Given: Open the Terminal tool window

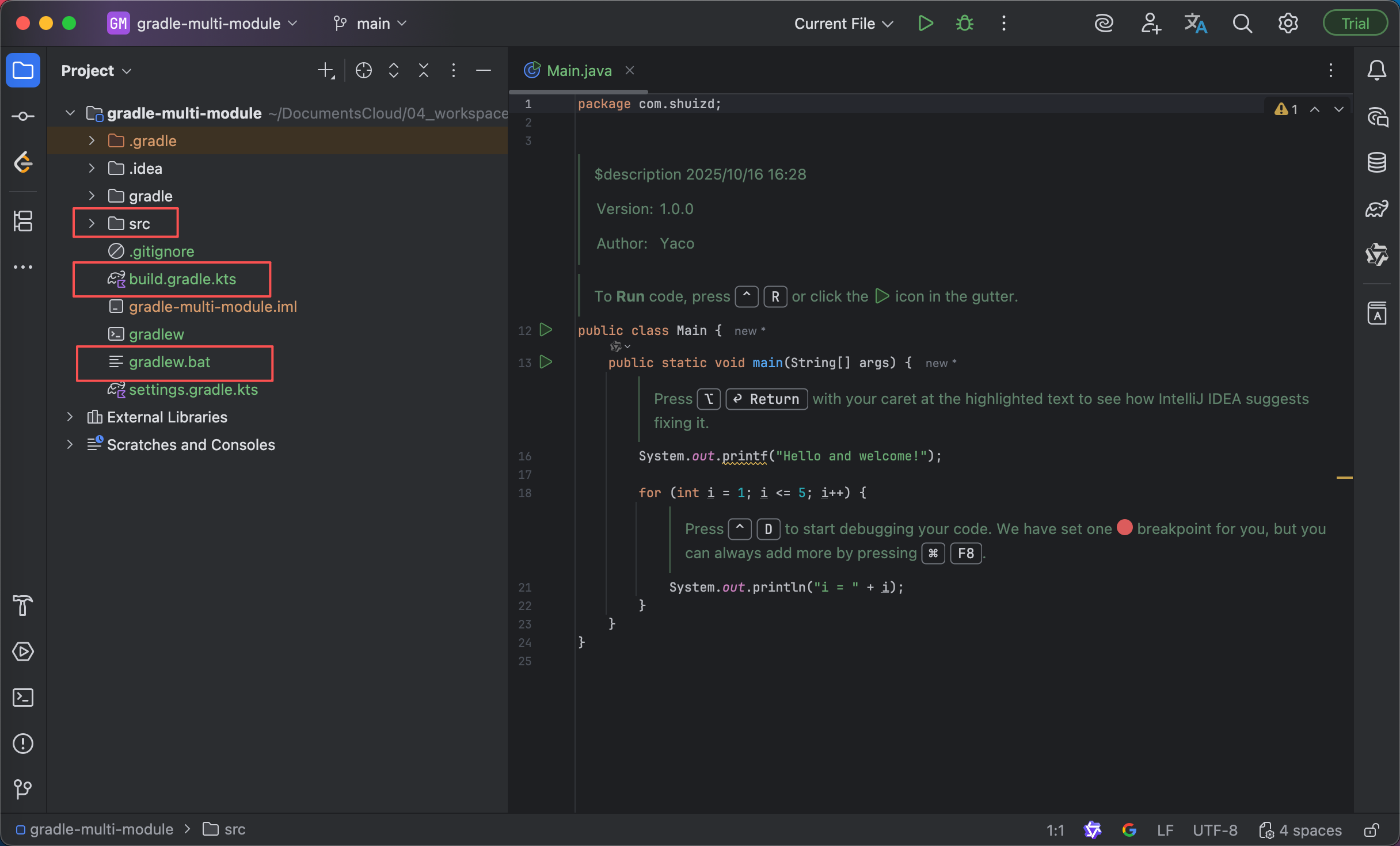Looking at the screenshot, I should [x=23, y=698].
